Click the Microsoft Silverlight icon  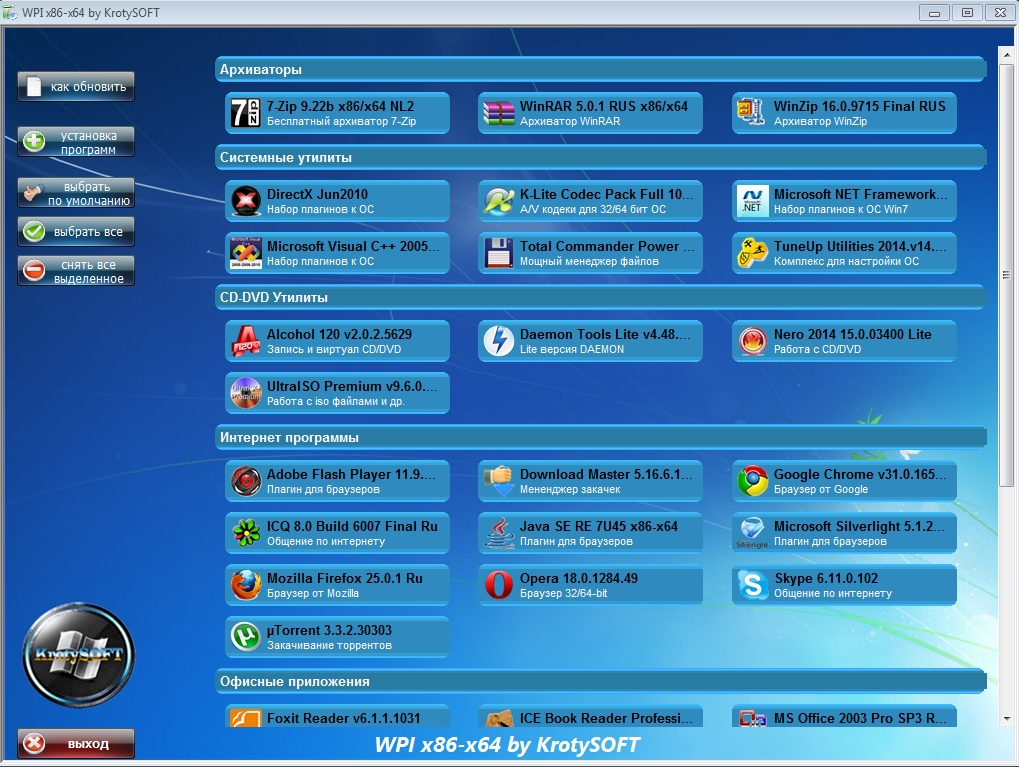pos(752,533)
